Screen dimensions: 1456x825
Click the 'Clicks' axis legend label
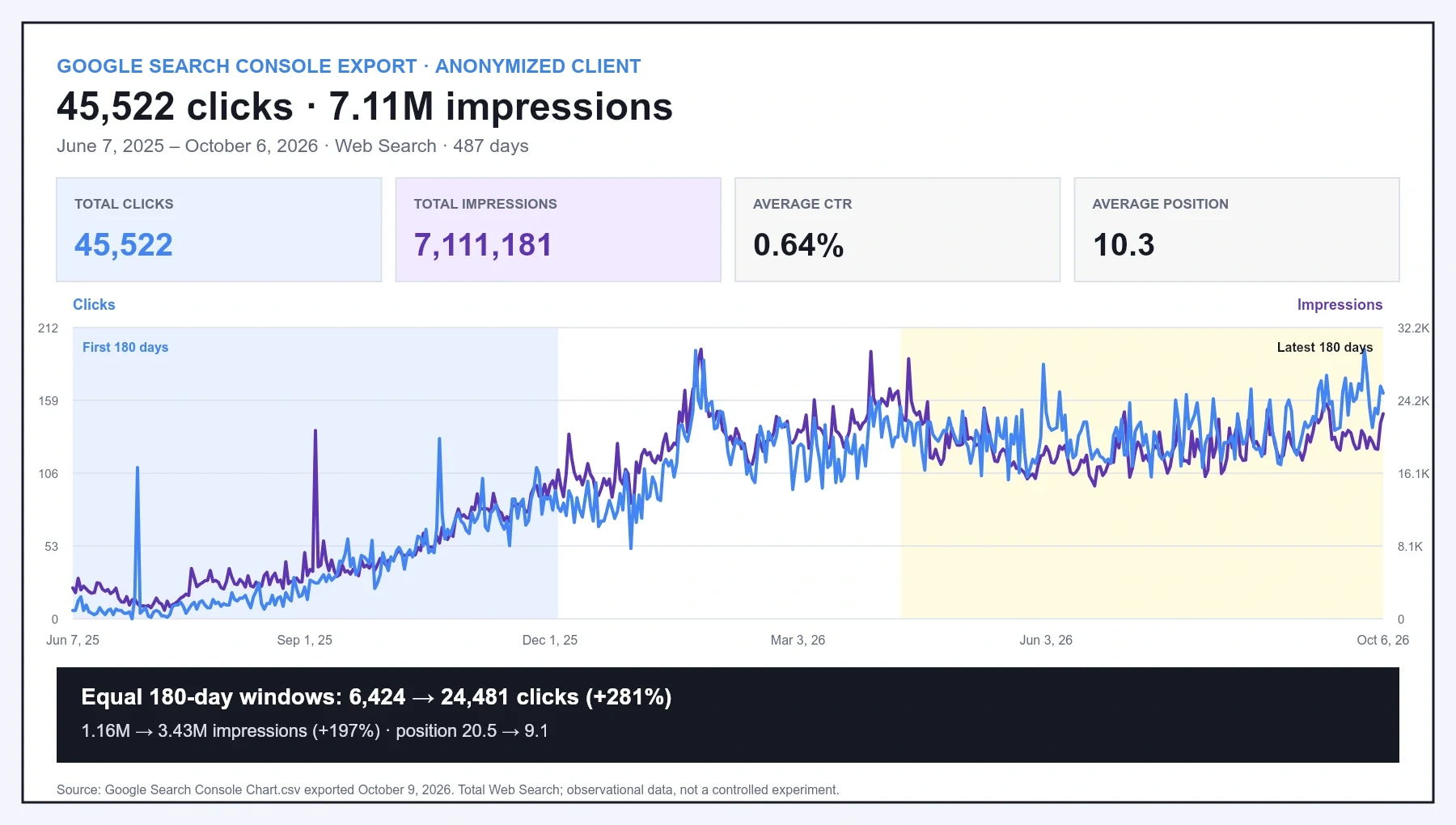point(94,305)
